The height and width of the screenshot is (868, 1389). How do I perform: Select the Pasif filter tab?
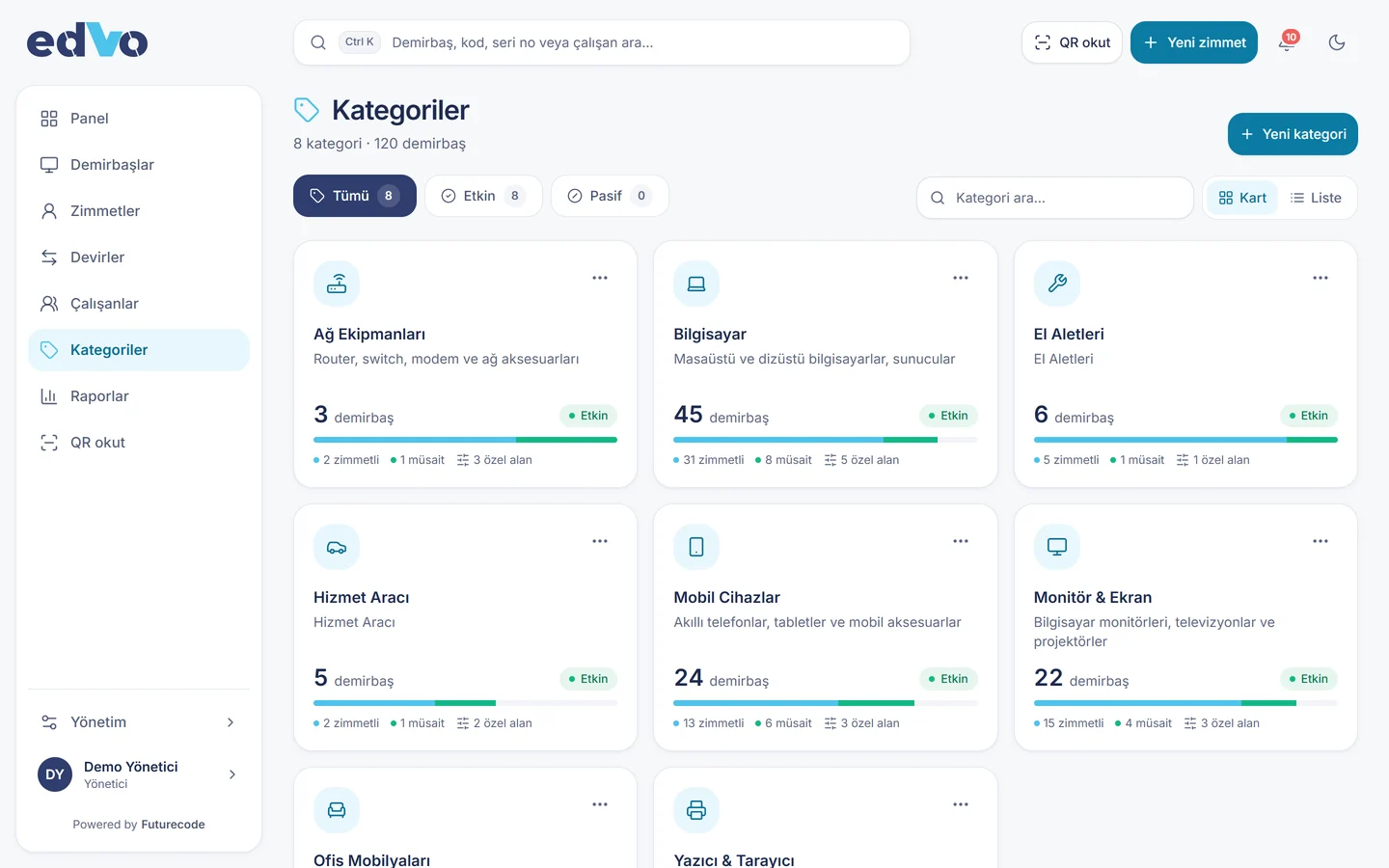point(610,196)
